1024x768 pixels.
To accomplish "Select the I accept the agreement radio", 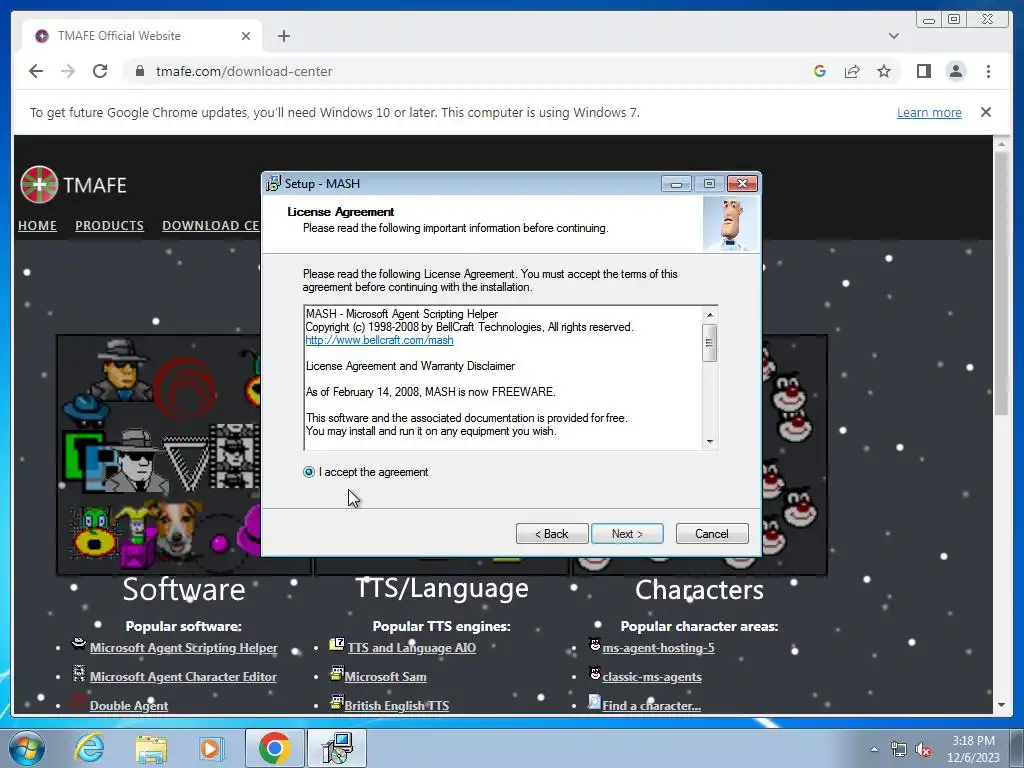I will pos(309,472).
